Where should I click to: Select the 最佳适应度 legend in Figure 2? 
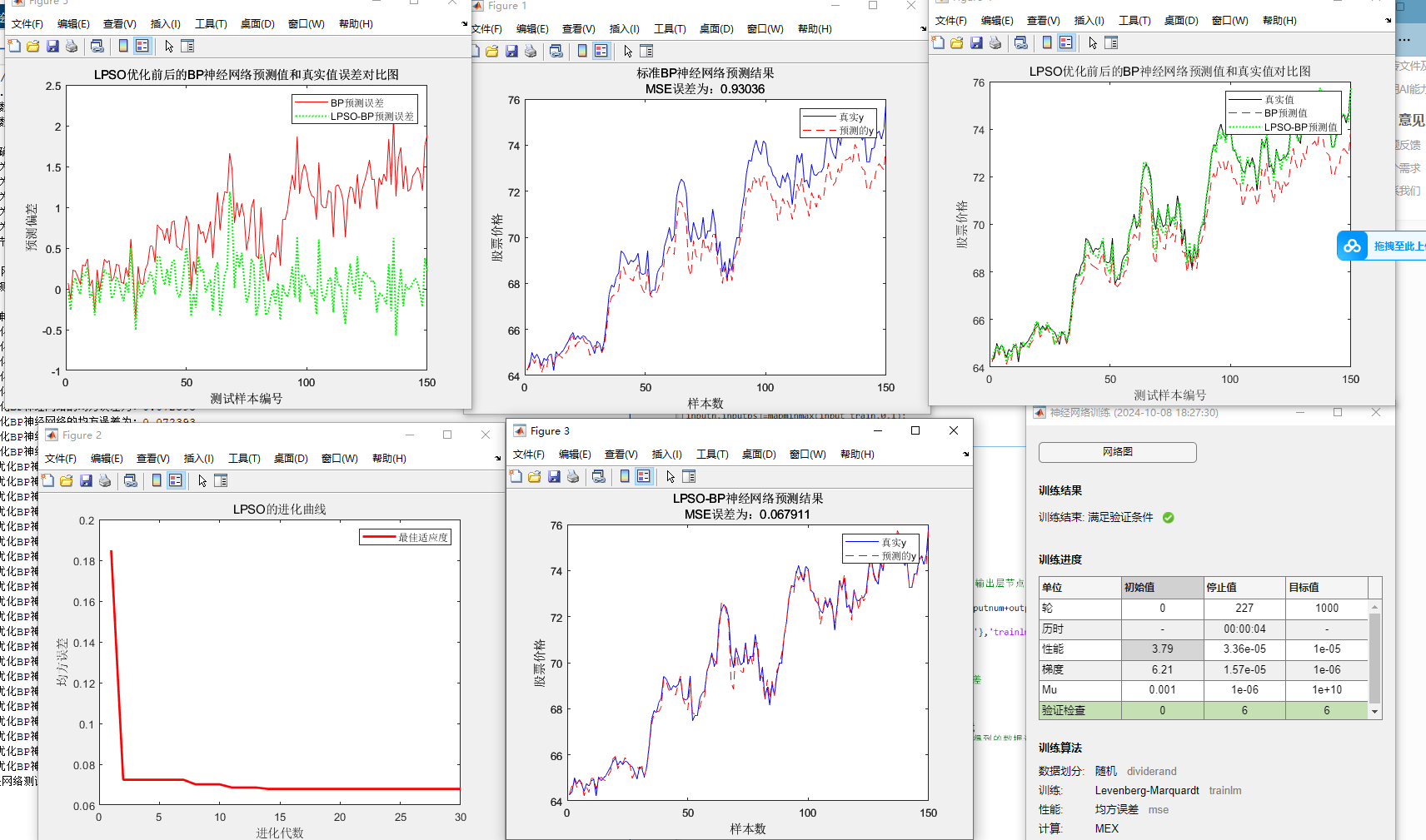[x=406, y=537]
